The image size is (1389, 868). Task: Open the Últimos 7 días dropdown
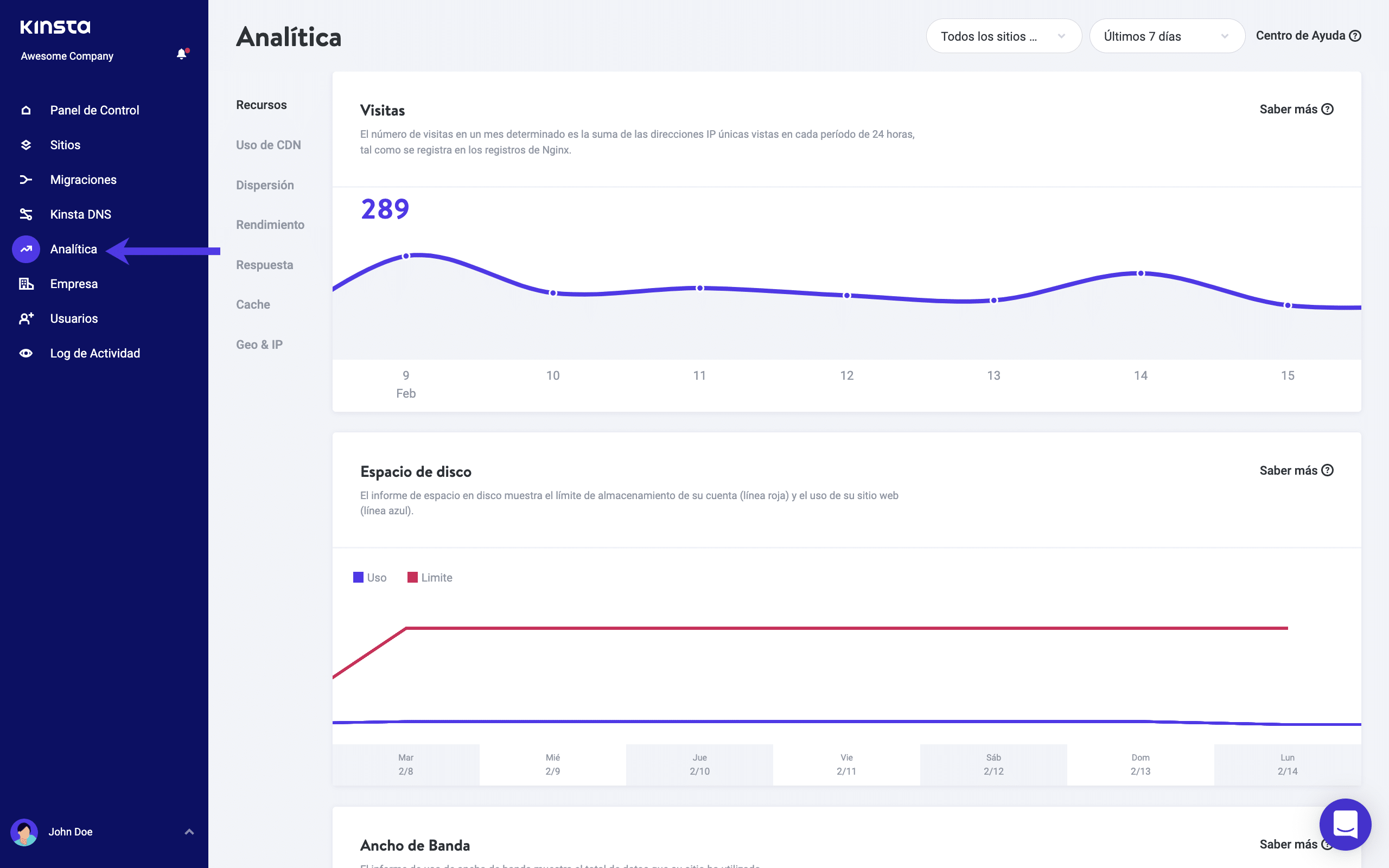[x=1167, y=36]
